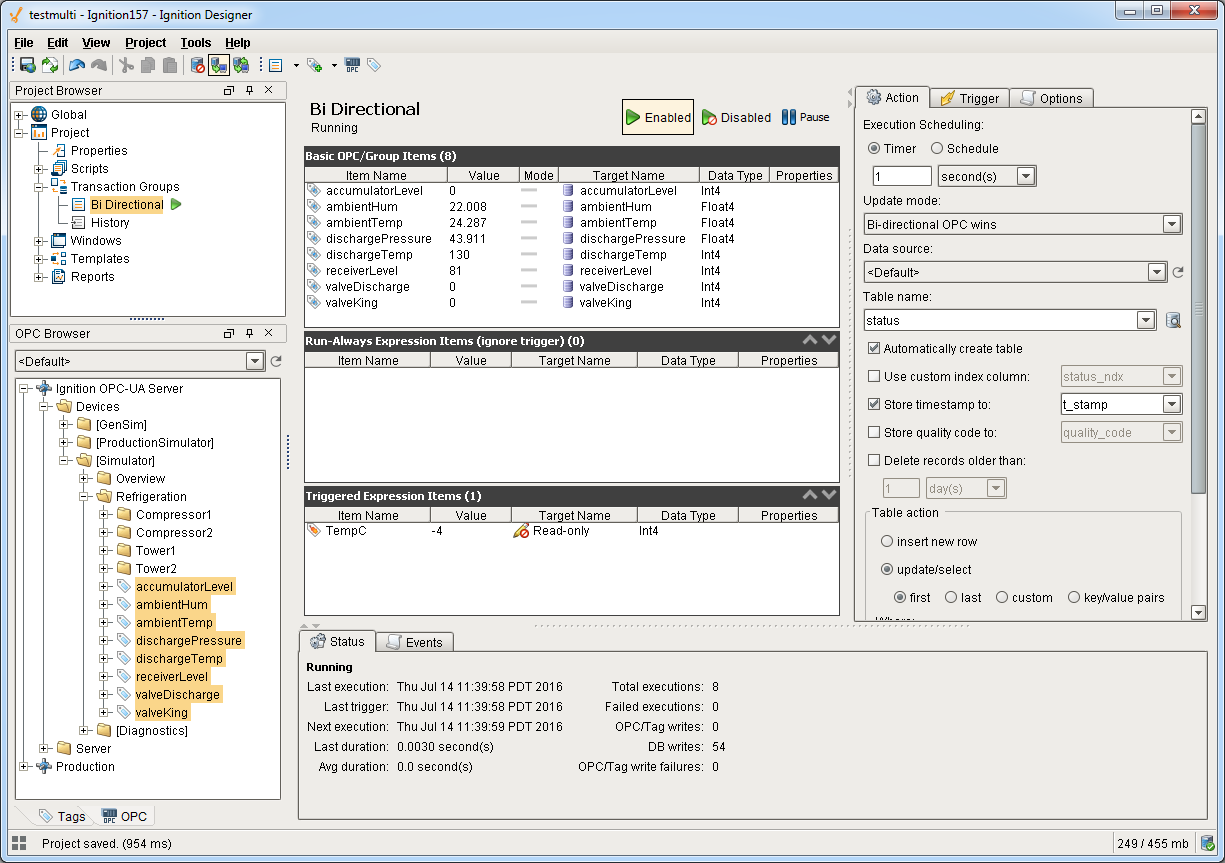Open the second(s) time unit dropdown
Viewport: 1225px width, 863px height.
[x=1025, y=176]
